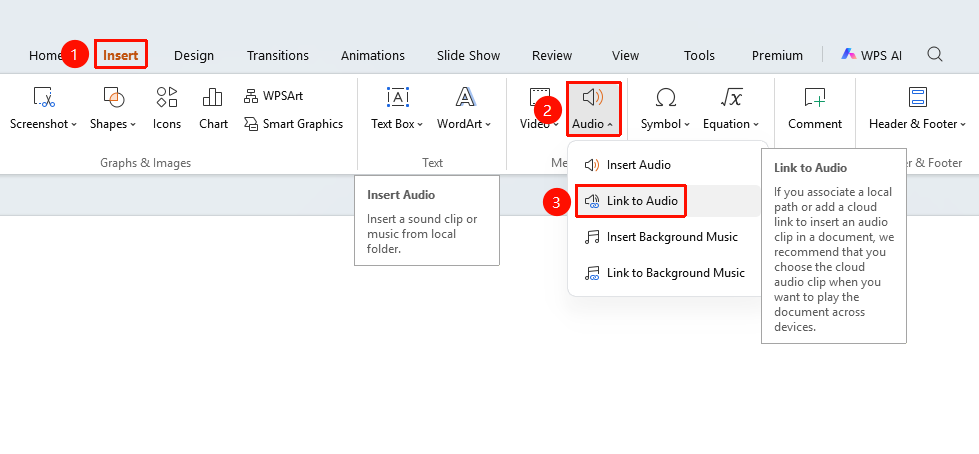This screenshot has height=454, width=979.
Task: Click the Equation square root icon
Action: click(x=731, y=97)
